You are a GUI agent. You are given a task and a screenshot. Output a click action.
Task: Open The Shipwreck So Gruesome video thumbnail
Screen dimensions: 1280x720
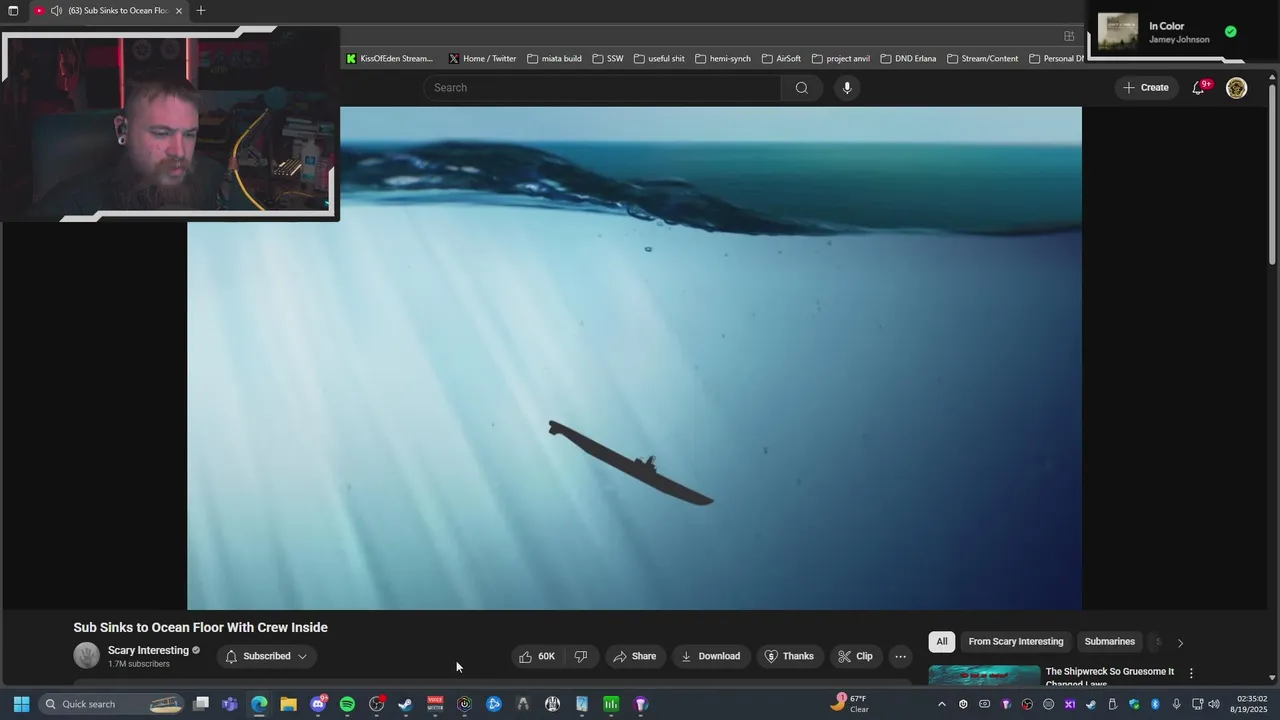click(984, 676)
